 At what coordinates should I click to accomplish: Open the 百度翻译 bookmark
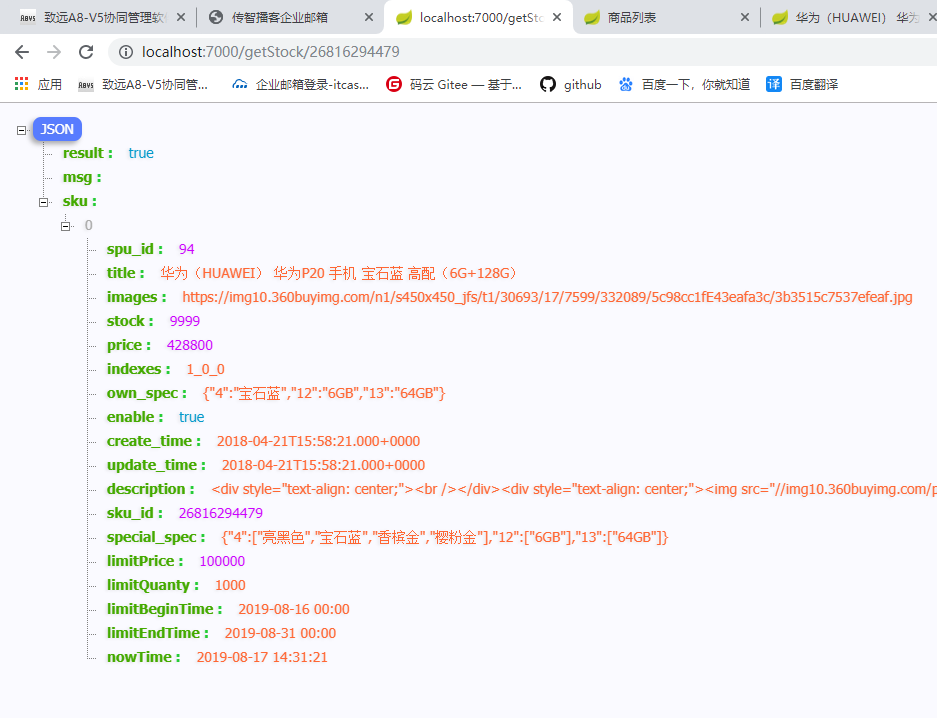click(802, 84)
